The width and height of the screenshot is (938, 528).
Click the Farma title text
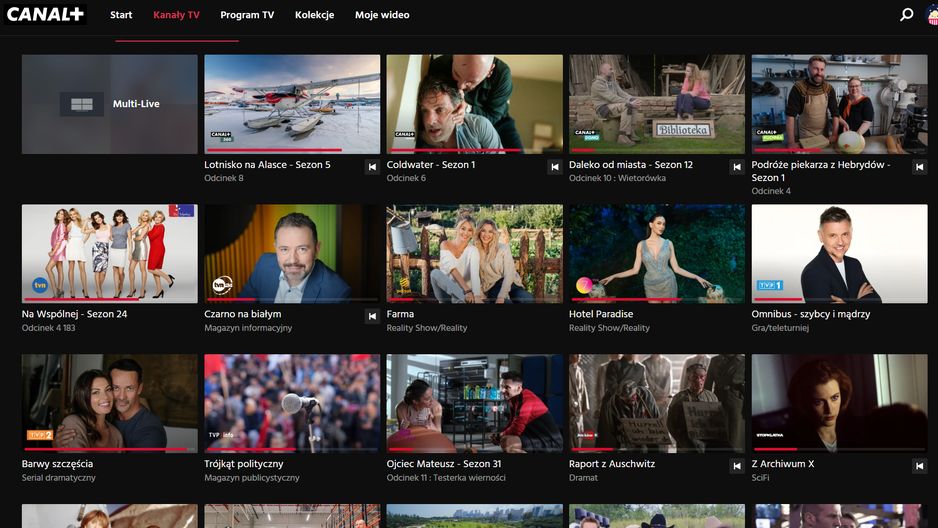400,314
